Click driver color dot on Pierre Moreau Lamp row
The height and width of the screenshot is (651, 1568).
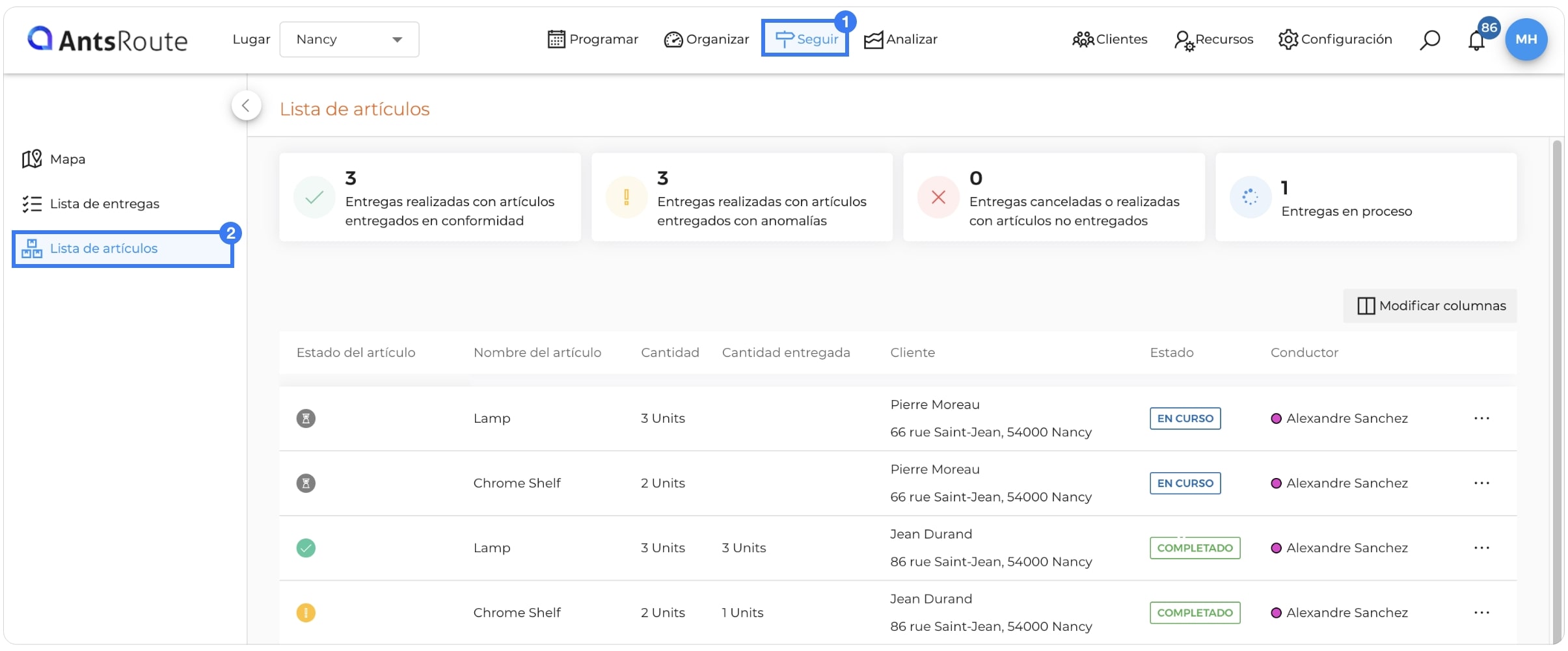coord(1277,418)
